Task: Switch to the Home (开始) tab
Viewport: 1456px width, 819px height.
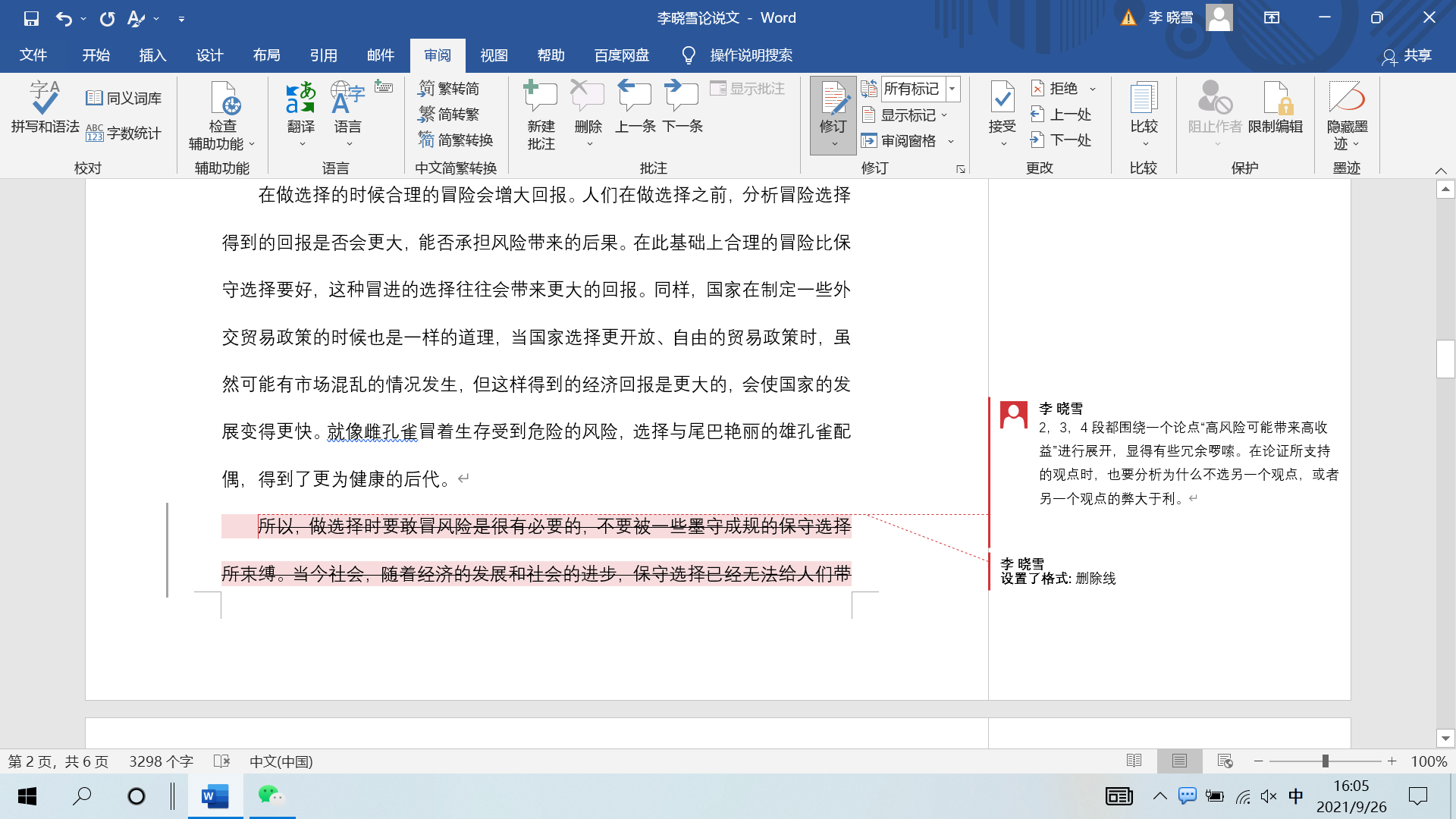Action: tap(96, 55)
